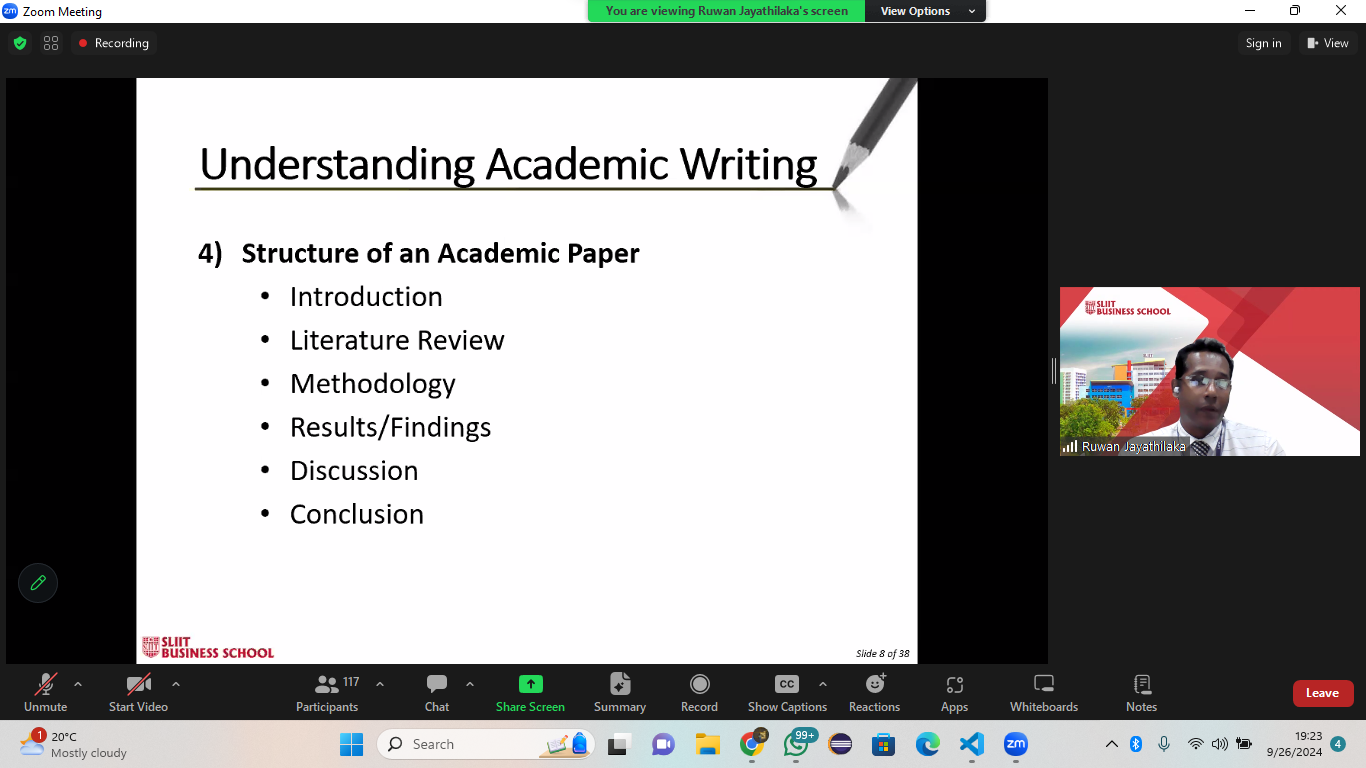The image size is (1366, 768).
Task: Open the Reactions picker
Action: tap(874, 692)
